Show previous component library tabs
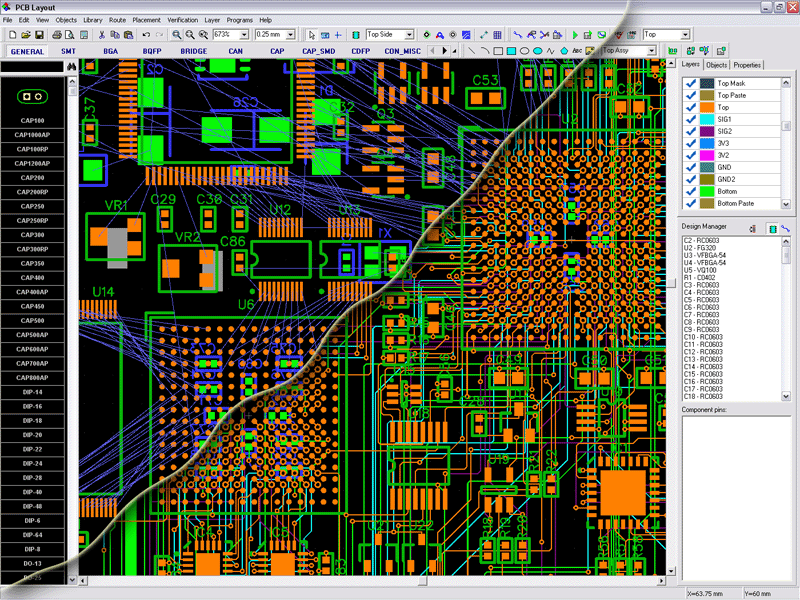The image size is (800, 600). click(433, 51)
